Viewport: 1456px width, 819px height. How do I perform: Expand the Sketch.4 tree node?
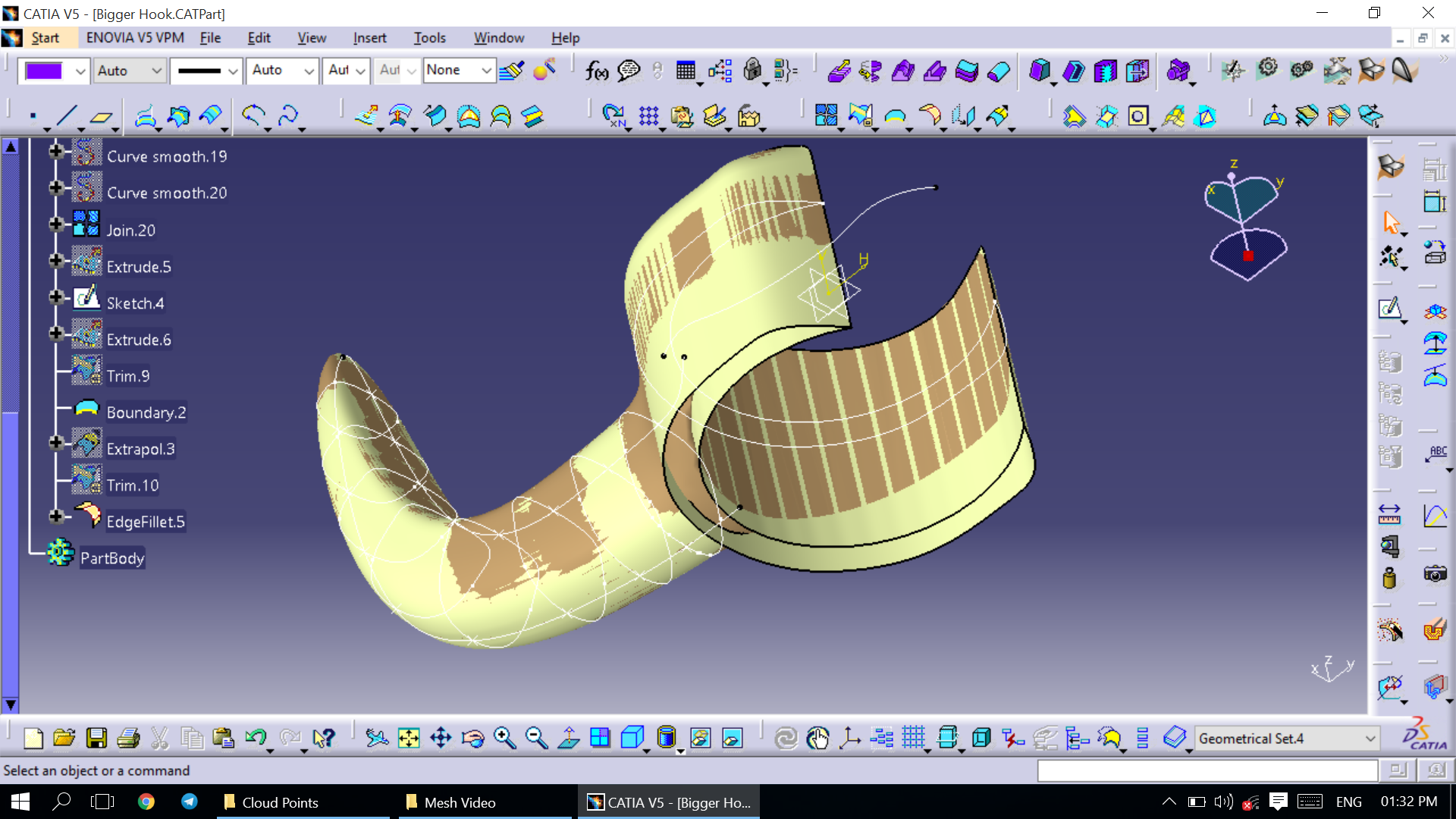55,297
